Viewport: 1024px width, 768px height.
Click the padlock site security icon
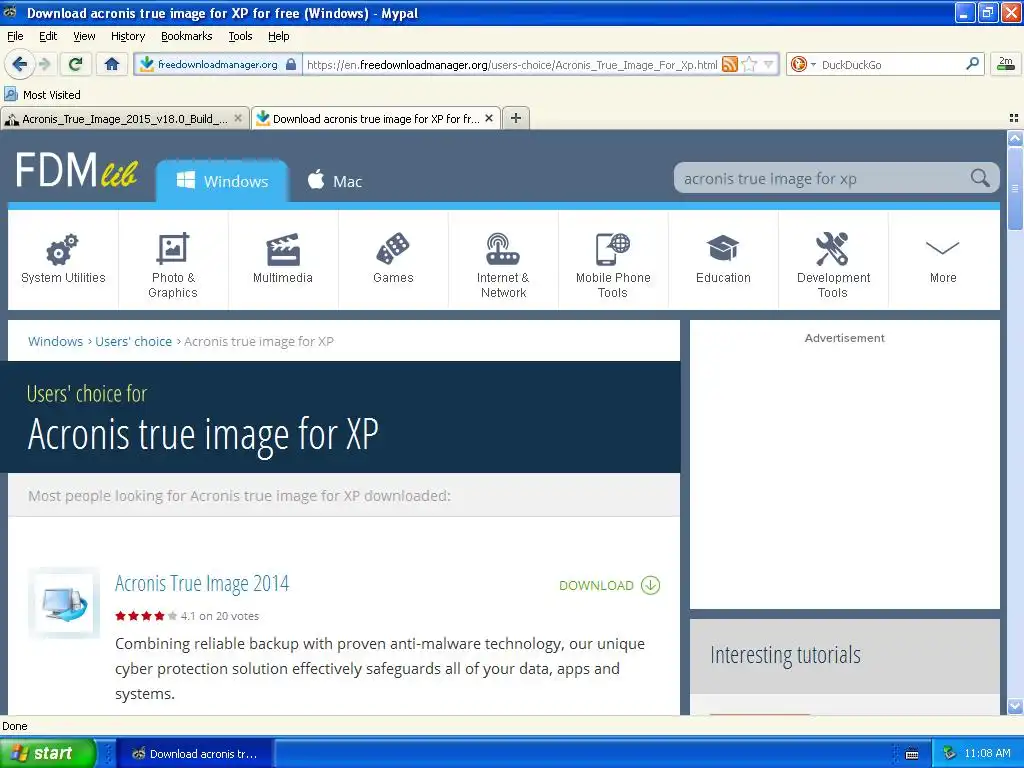point(291,64)
